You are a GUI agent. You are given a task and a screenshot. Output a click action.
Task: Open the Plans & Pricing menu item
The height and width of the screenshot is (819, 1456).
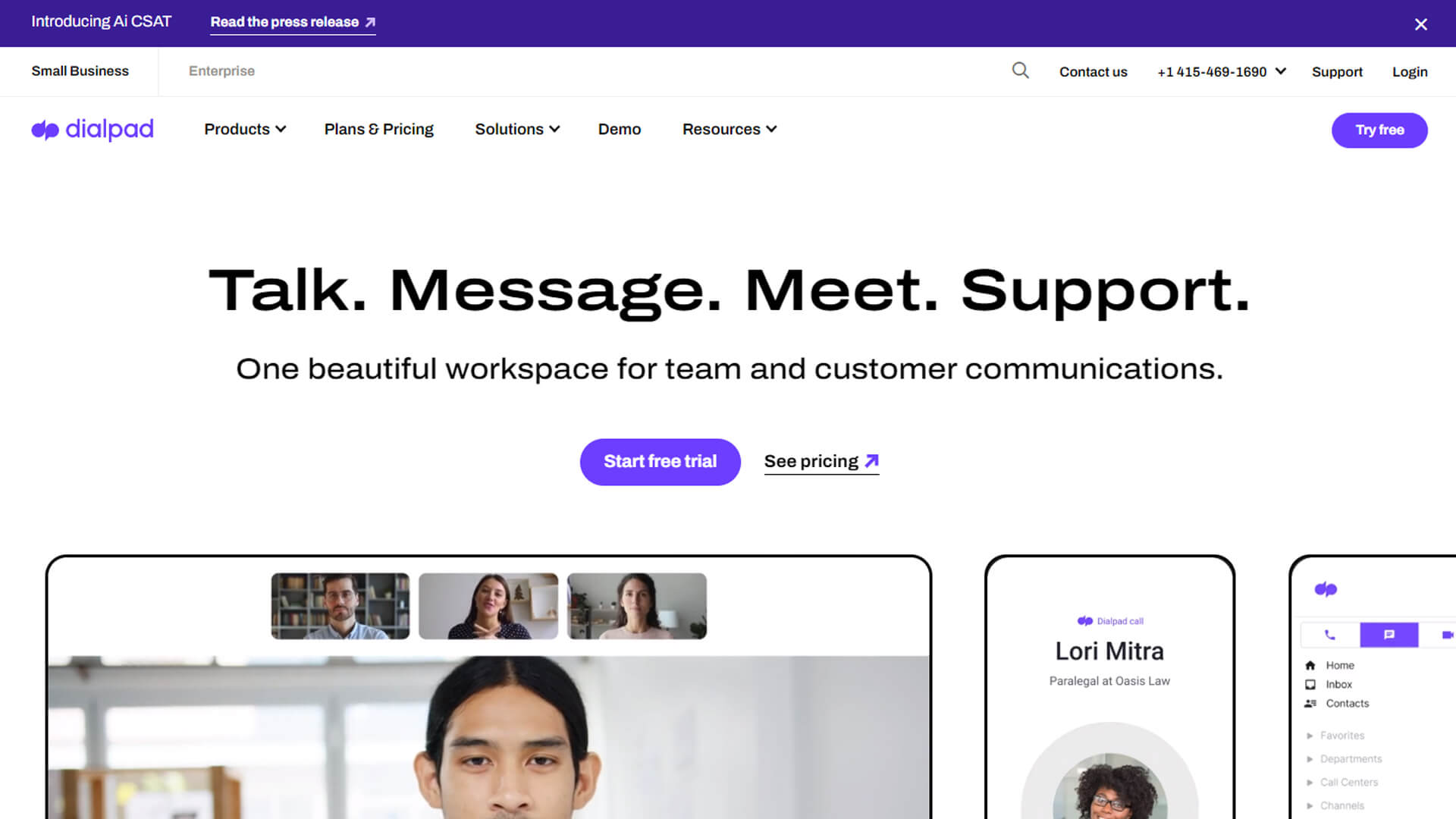point(379,130)
